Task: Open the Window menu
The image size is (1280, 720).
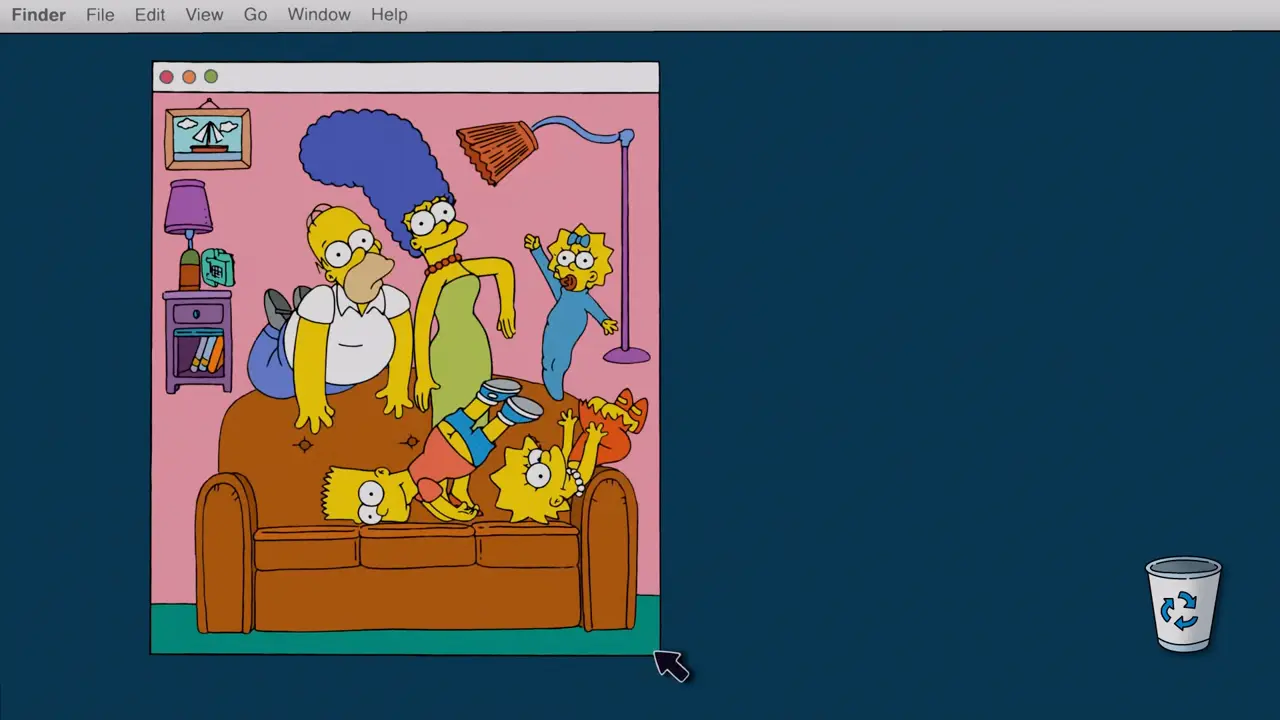Action: click(x=319, y=15)
